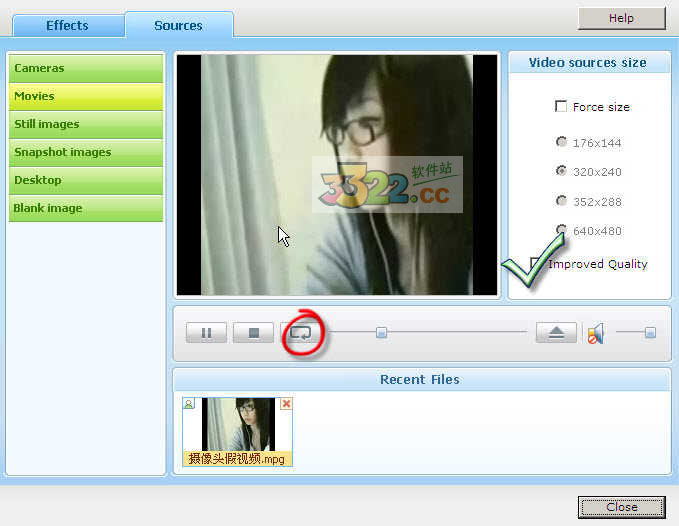Click the person icon on recent file
This screenshot has height=526, width=679.
[x=189, y=403]
